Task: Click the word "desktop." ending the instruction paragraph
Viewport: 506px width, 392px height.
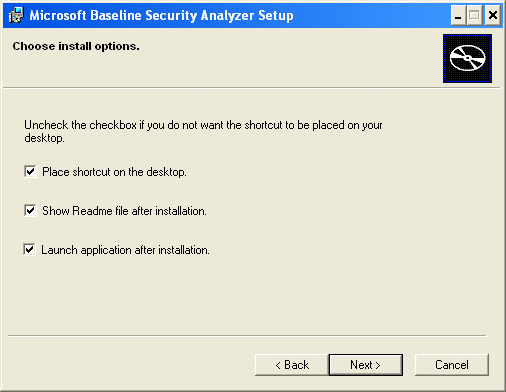Action: [x=44, y=138]
